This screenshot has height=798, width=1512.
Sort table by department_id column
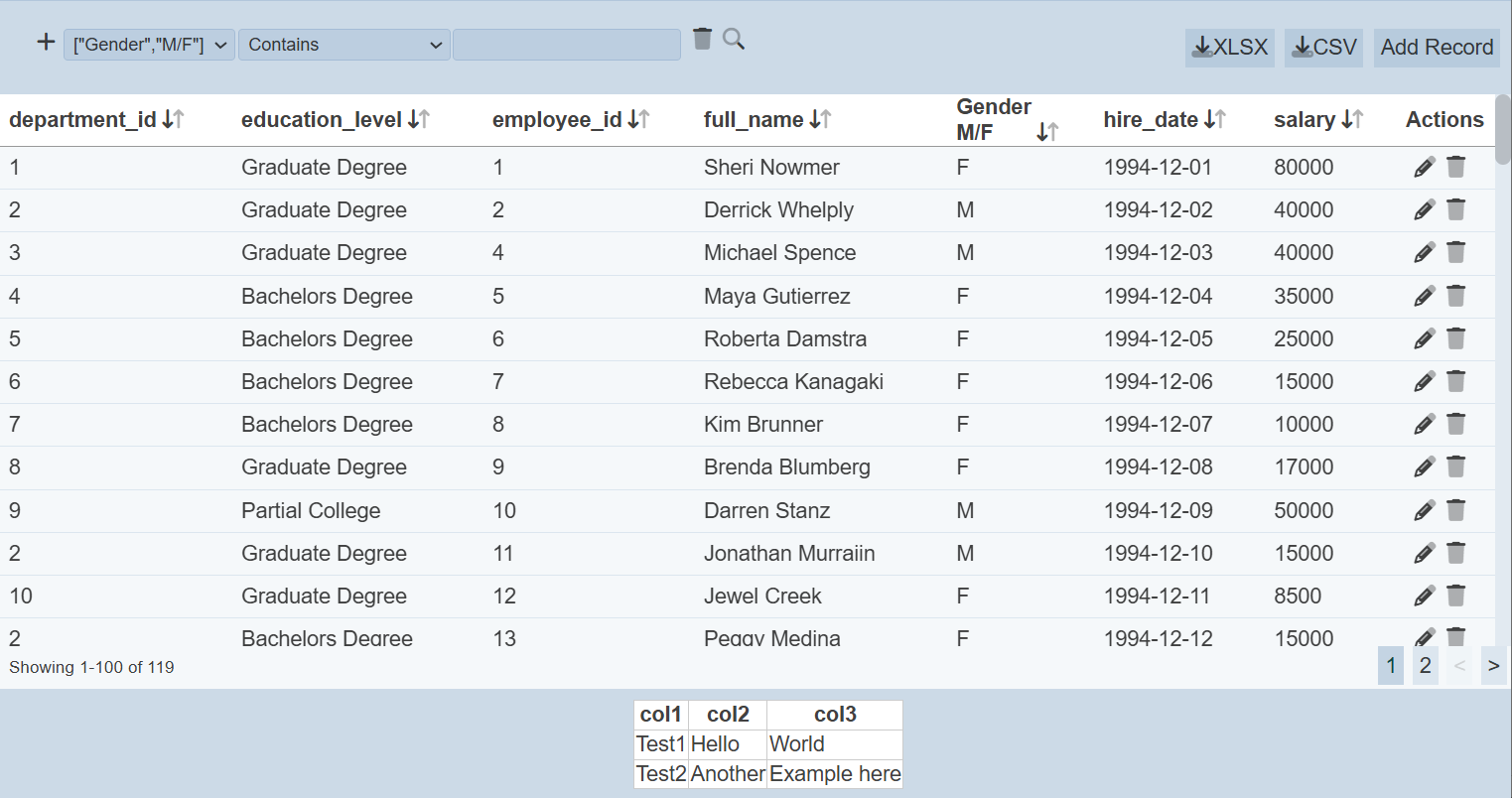tap(173, 119)
